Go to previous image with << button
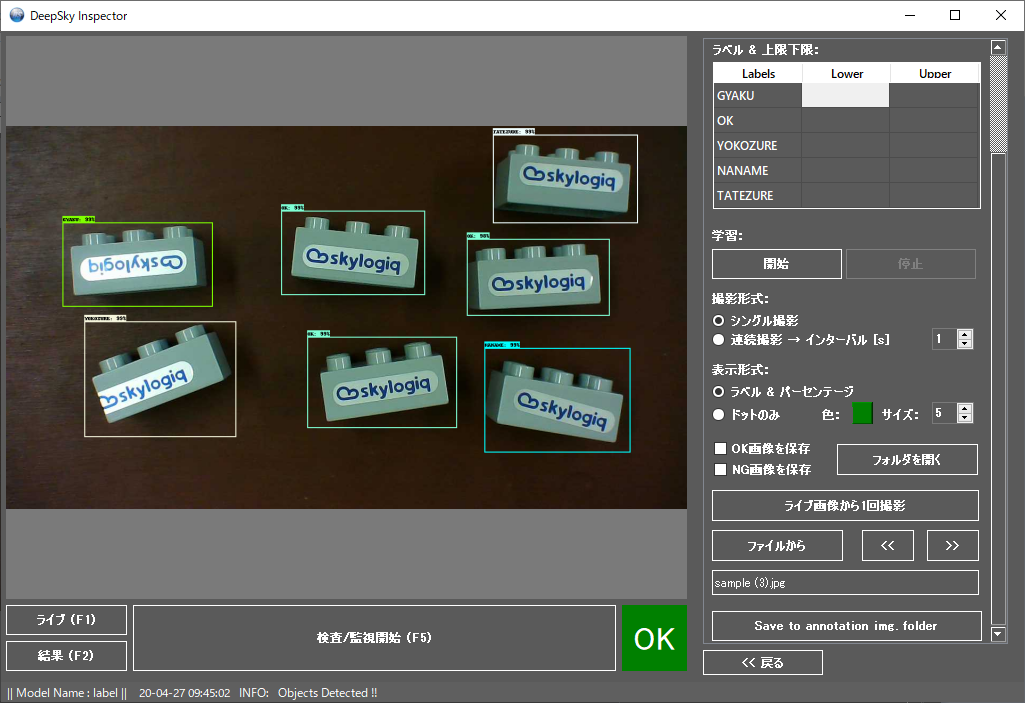The width and height of the screenshot is (1025, 703). [888, 545]
